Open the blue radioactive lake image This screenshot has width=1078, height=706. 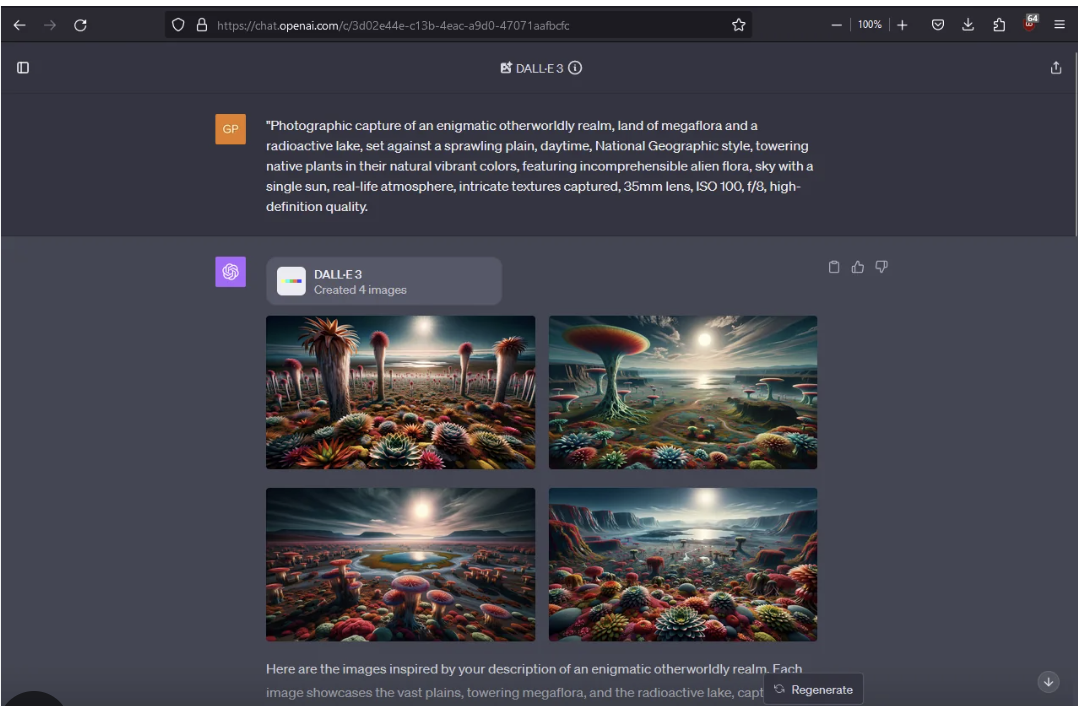point(400,564)
